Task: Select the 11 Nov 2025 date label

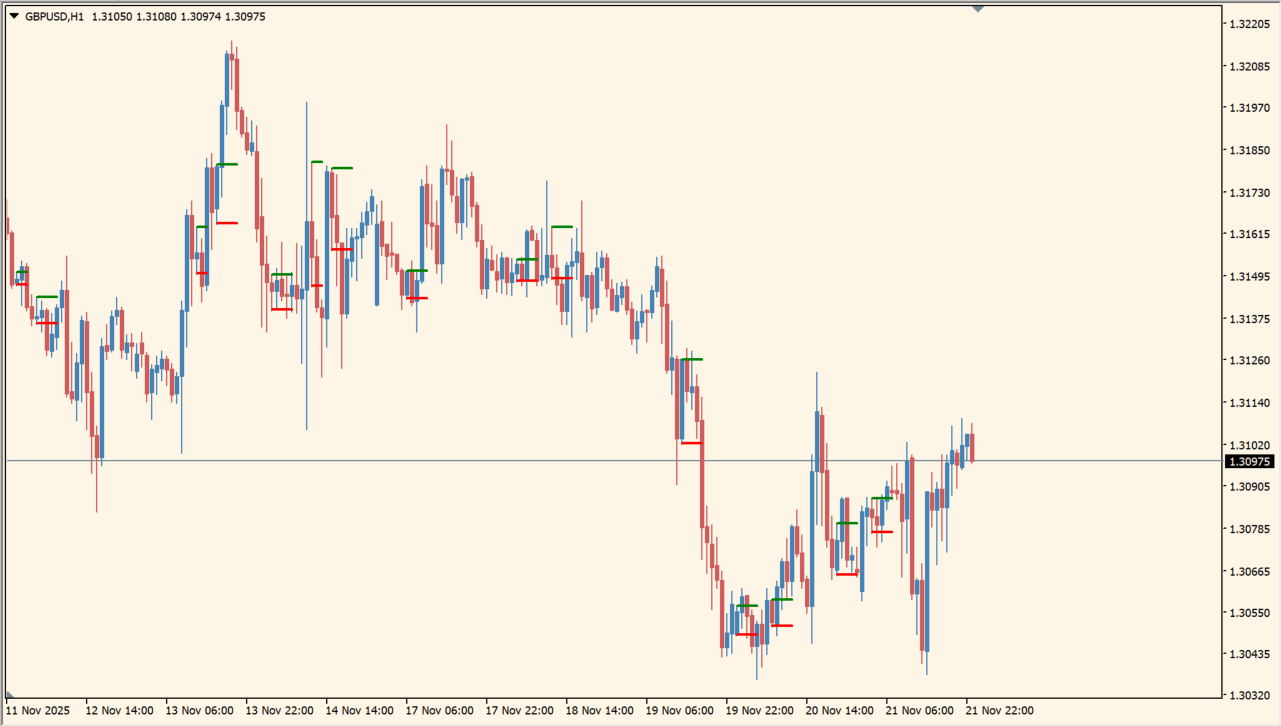Action: (38, 711)
